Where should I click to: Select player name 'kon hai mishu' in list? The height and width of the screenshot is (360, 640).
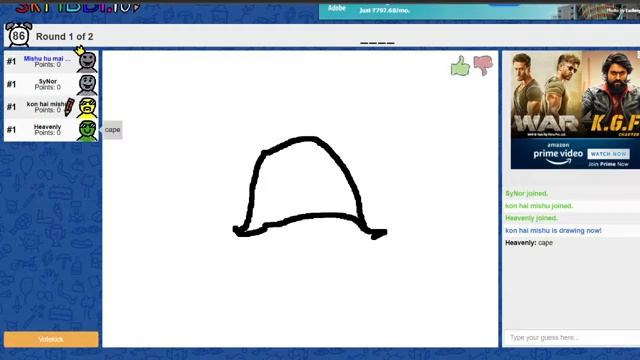pyautogui.click(x=46, y=104)
